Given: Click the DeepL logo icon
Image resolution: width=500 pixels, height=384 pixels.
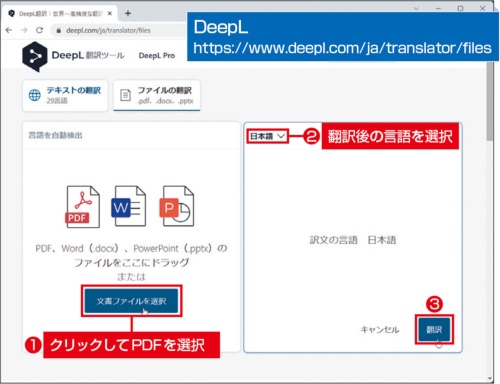Looking at the screenshot, I should click(x=34, y=56).
